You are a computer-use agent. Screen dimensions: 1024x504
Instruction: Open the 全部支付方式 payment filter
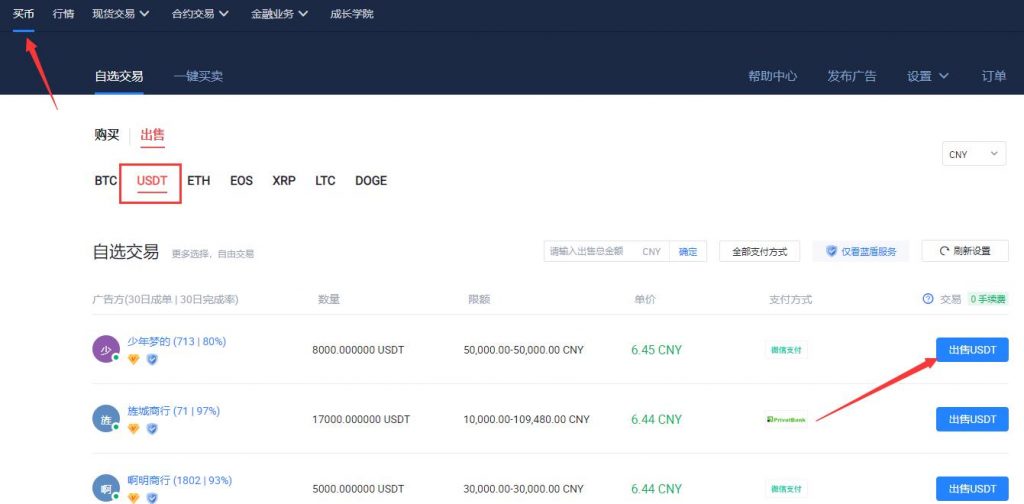pyautogui.click(x=760, y=251)
